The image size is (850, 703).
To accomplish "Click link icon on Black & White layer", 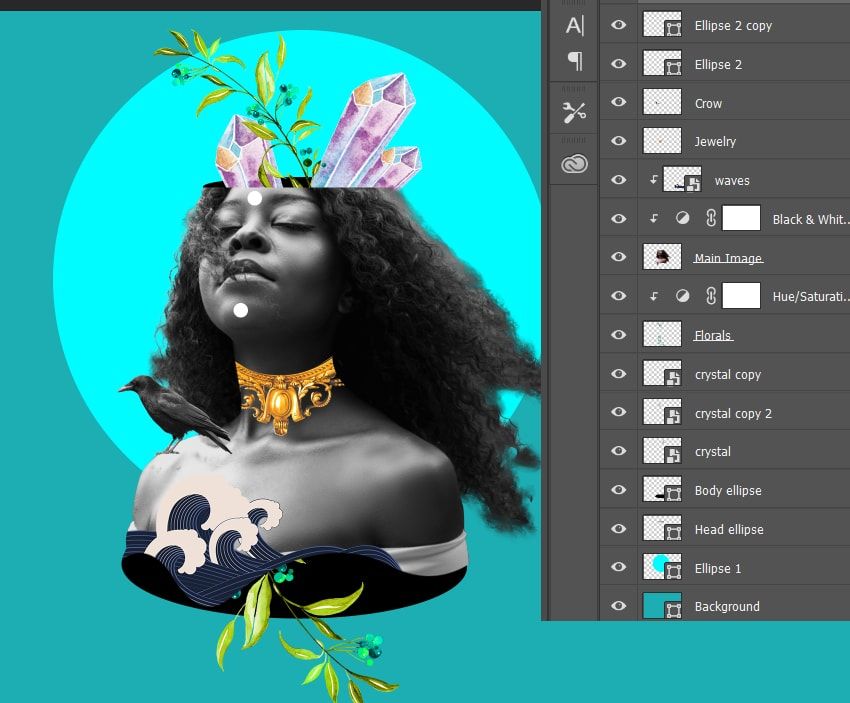I will pos(709,219).
